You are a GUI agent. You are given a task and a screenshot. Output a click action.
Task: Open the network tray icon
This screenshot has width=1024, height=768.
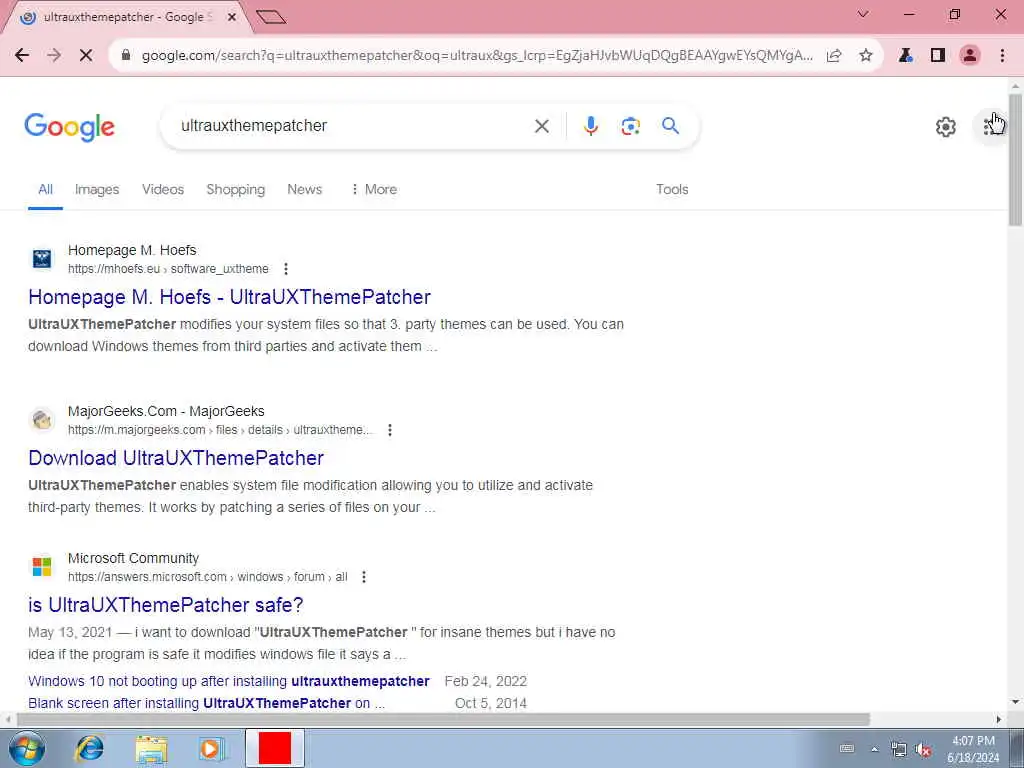coord(899,749)
